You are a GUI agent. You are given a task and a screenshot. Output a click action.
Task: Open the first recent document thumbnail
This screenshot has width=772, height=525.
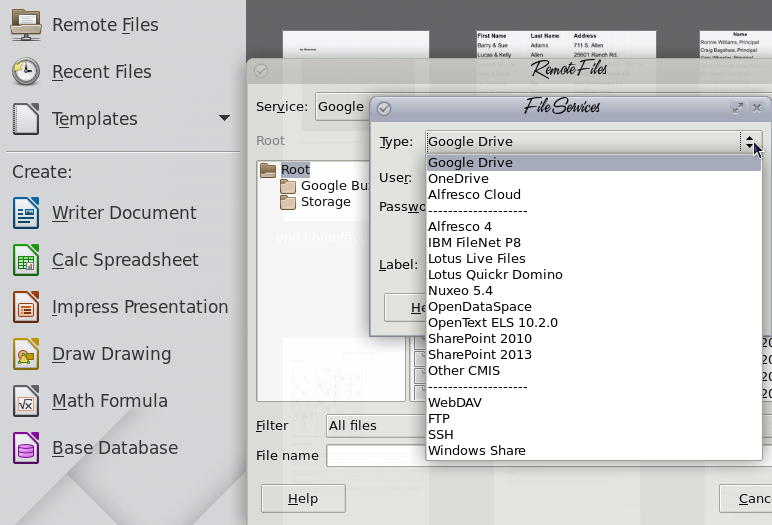355,45
